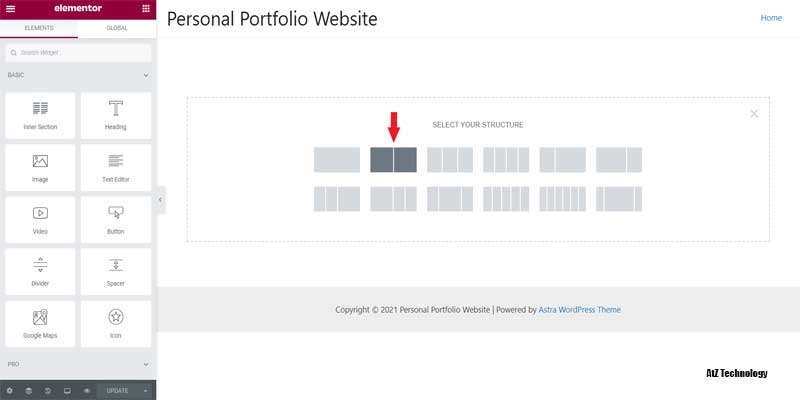Click the Update button

117,390
